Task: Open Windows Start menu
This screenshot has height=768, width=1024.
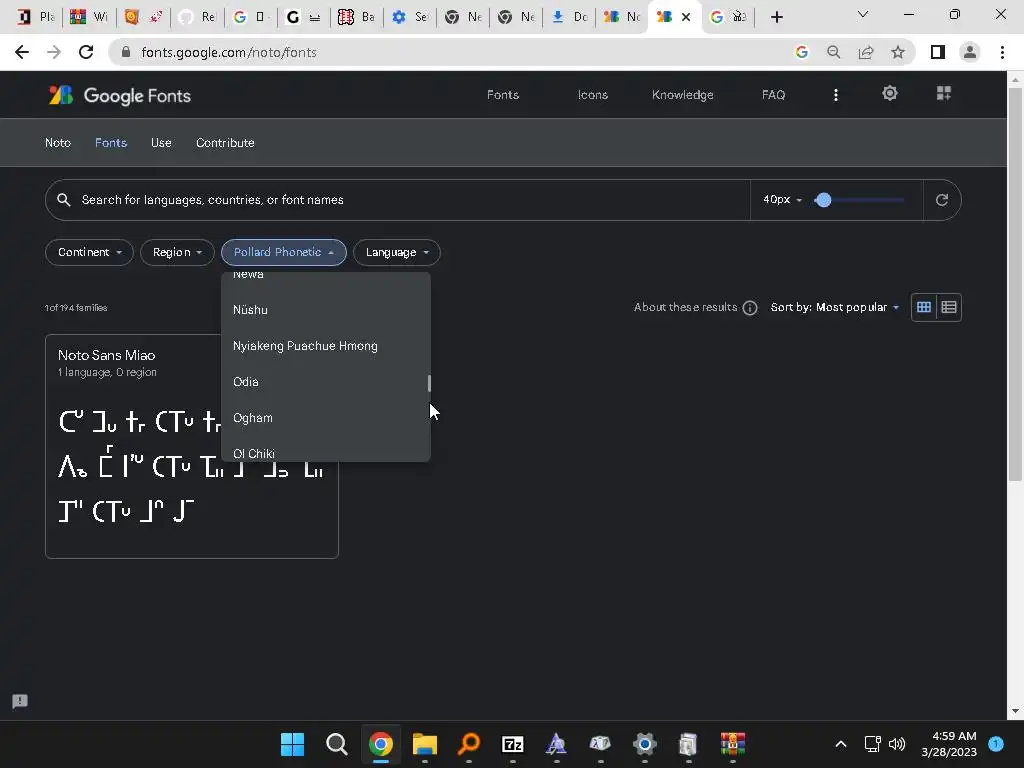Action: click(292, 744)
